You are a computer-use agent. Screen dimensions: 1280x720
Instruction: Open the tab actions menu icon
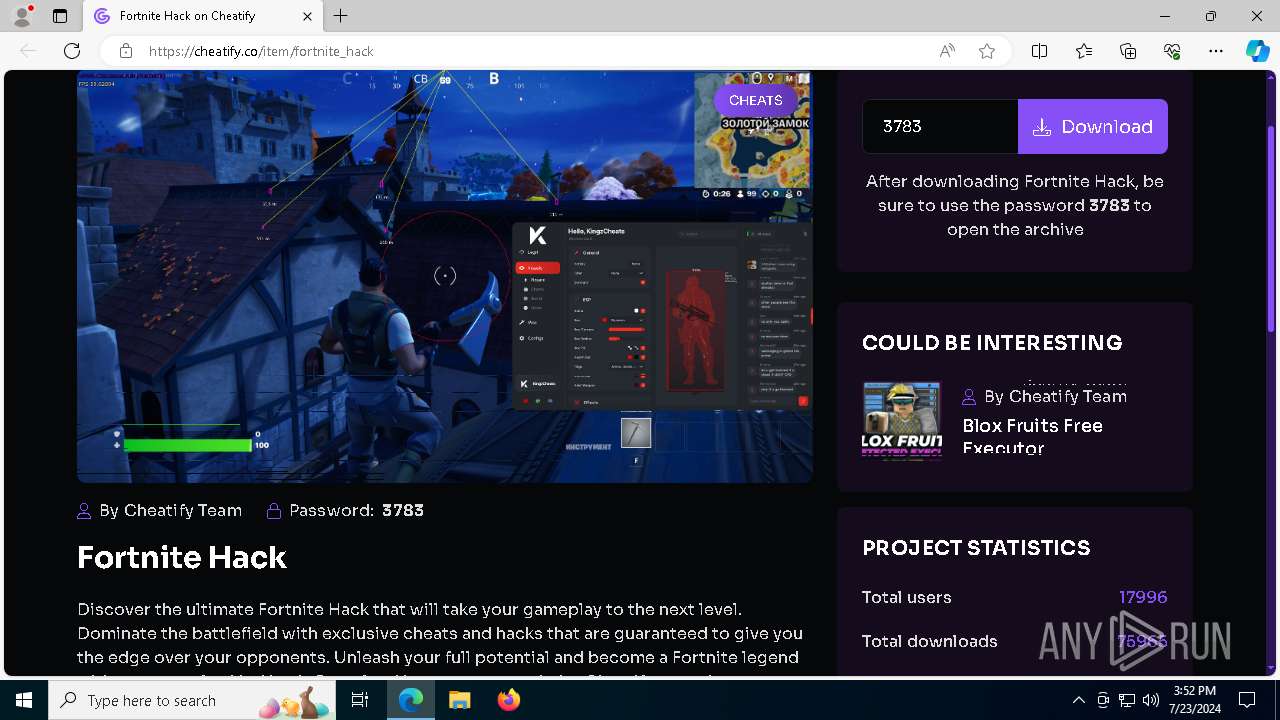[x=60, y=16]
